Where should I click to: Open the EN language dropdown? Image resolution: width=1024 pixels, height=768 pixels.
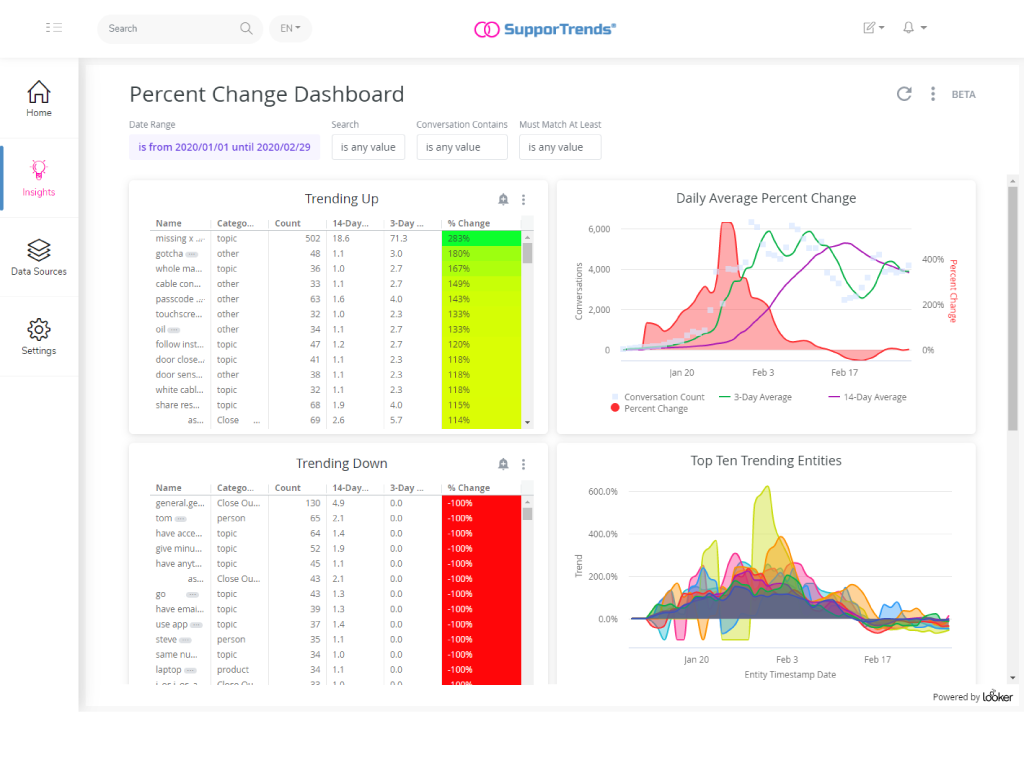click(290, 28)
